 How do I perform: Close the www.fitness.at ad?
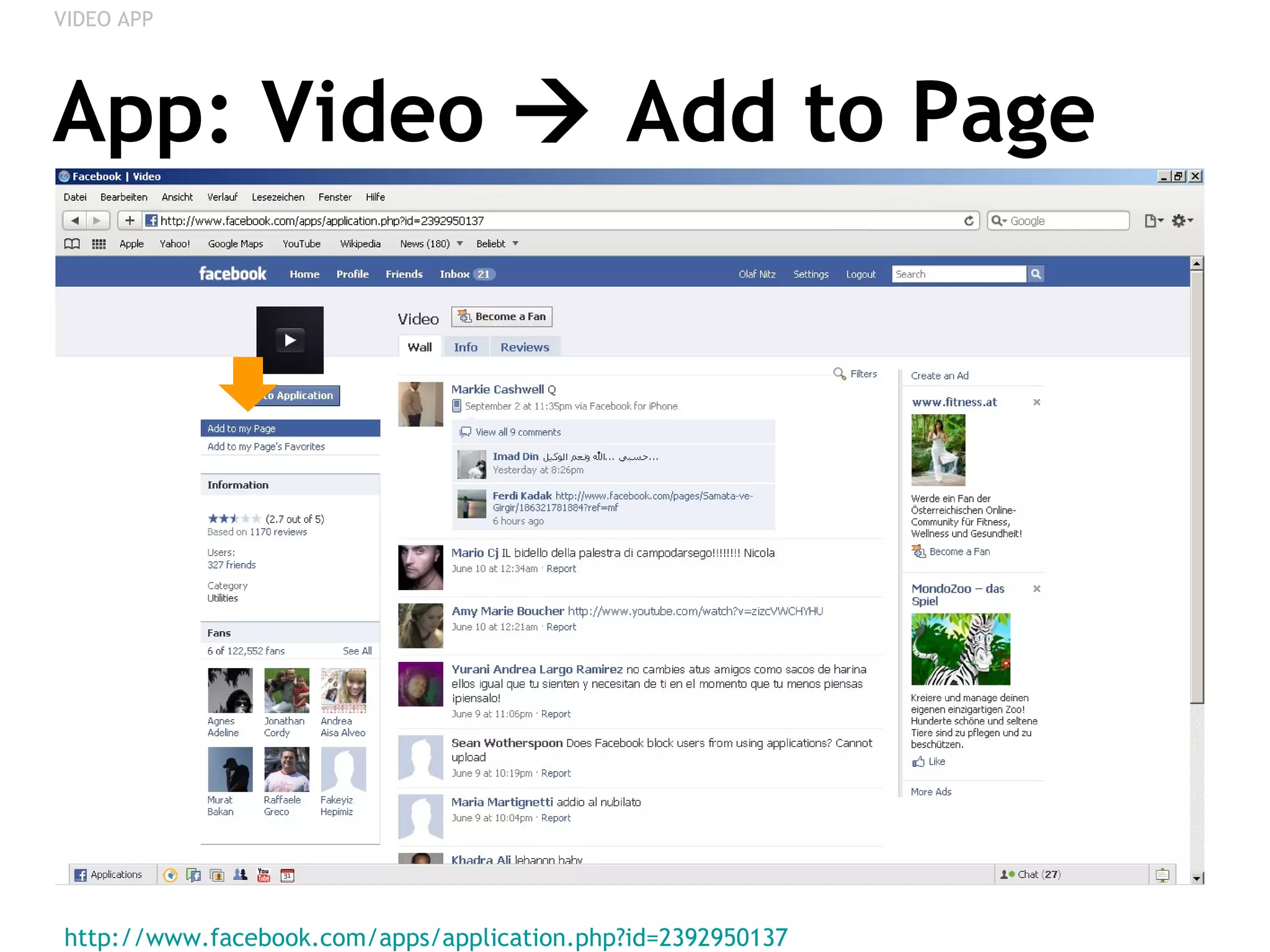1036,402
